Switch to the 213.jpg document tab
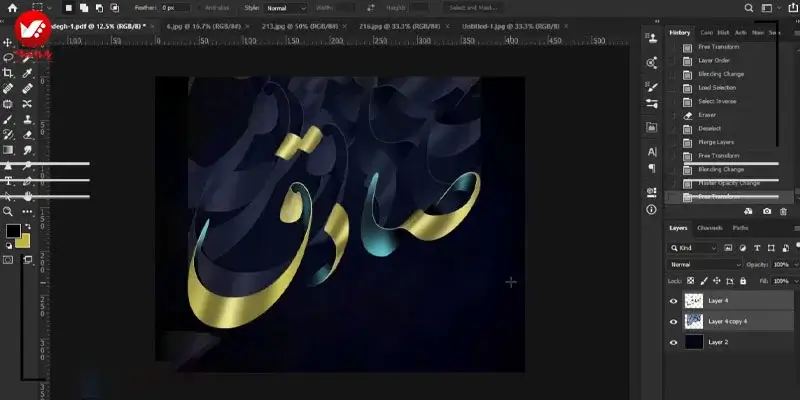This screenshot has height=400, width=800. tap(299, 26)
